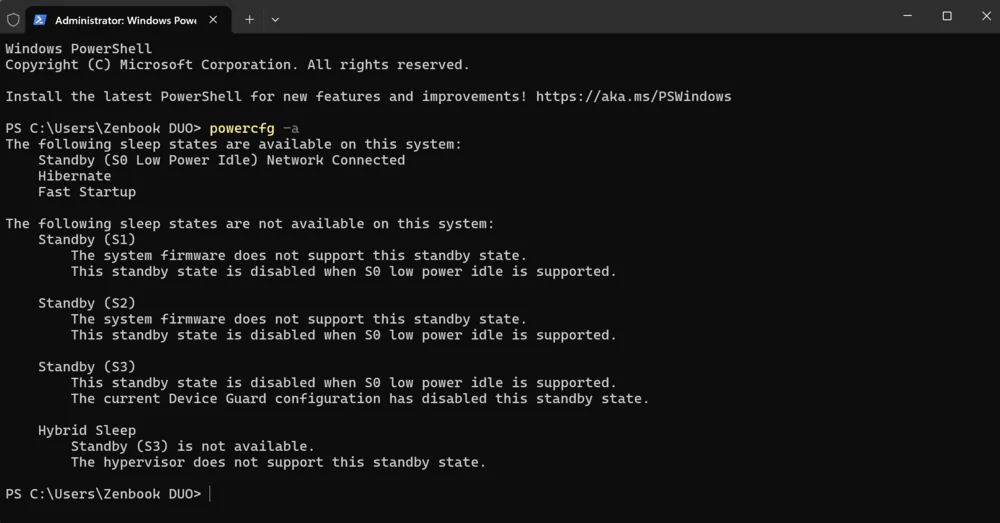
Task: Minimize the terminal window
Action: click(908, 16)
